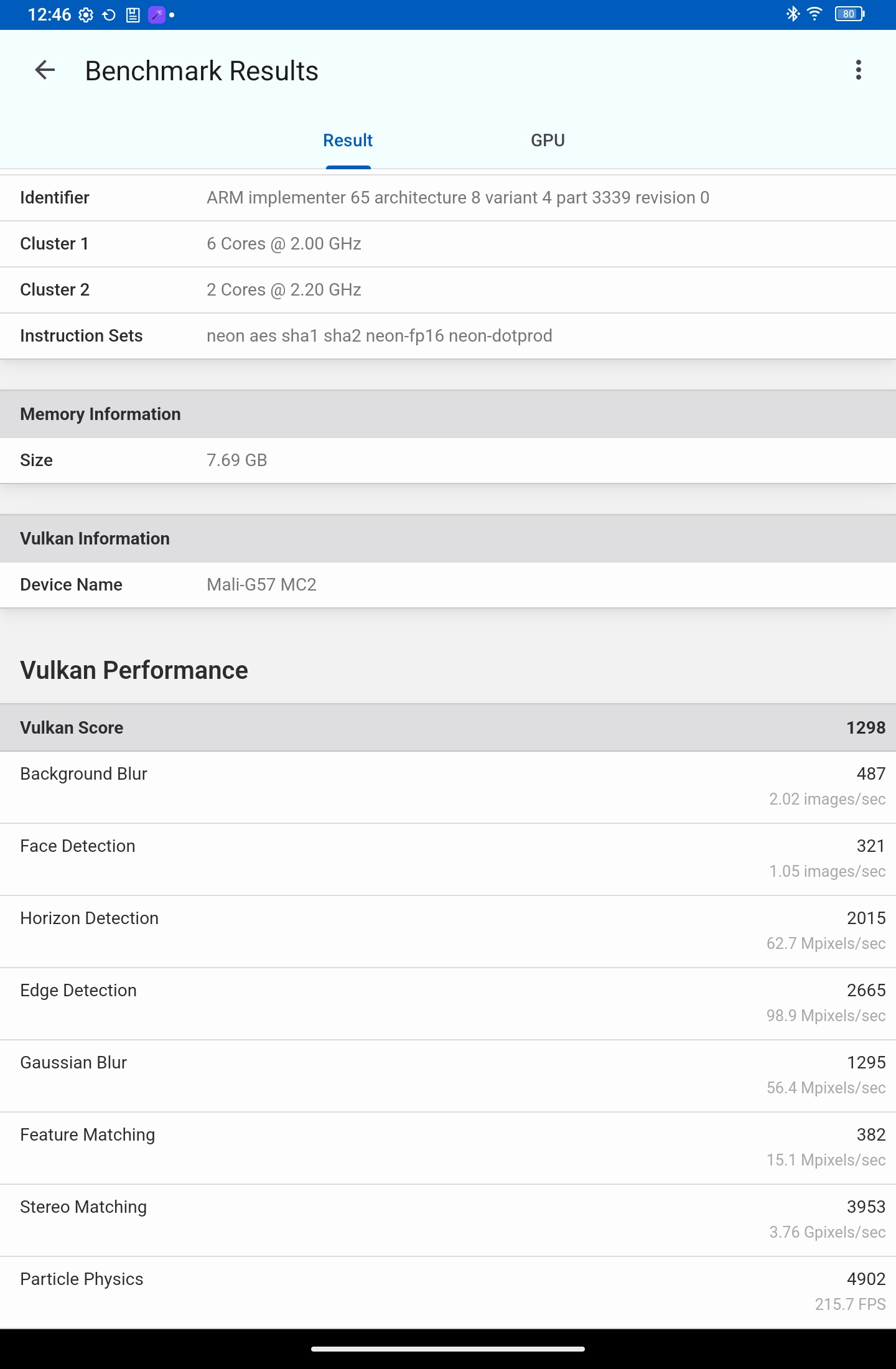The width and height of the screenshot is (896, 1369).
Task: Tap the home gesture navigation bar
Action: 448,1349
